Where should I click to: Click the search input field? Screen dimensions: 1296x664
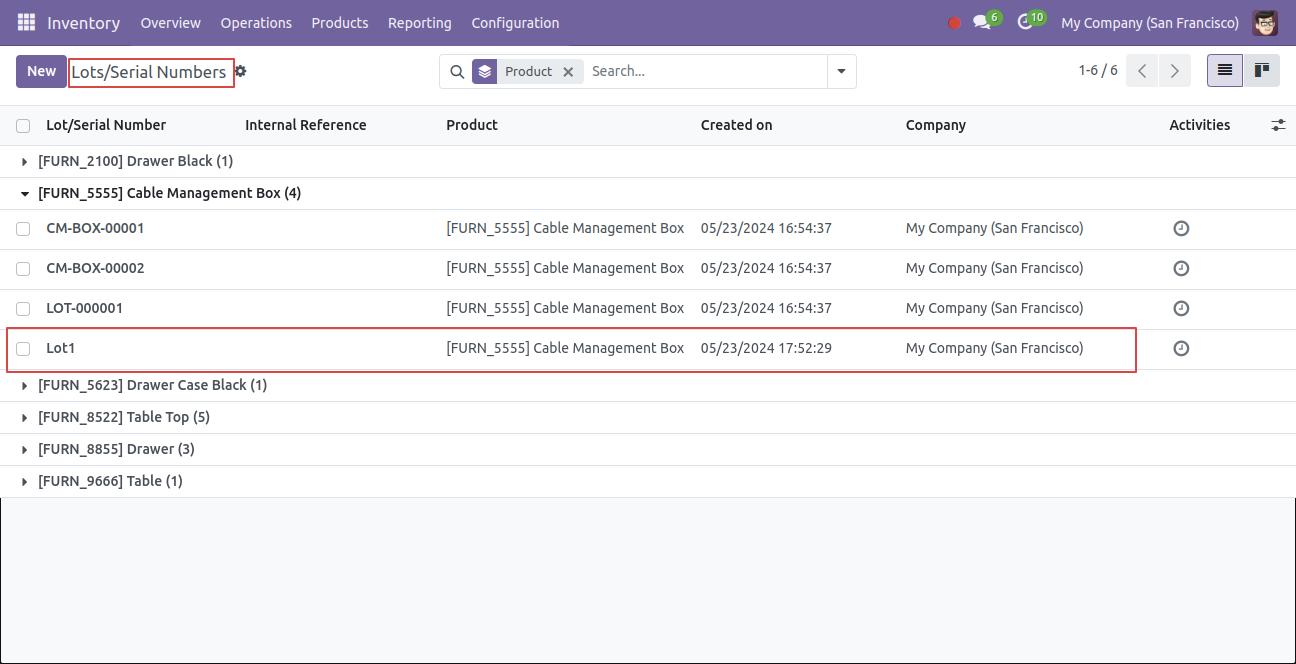[705, 72]
